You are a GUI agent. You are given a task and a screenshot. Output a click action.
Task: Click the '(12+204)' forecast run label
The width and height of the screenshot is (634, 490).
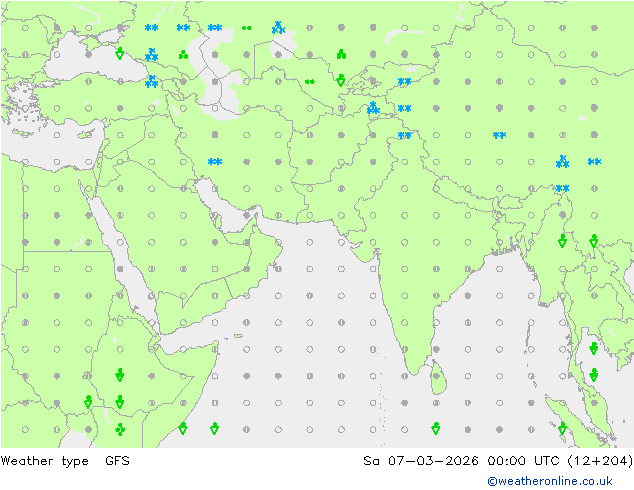[600, 461]
